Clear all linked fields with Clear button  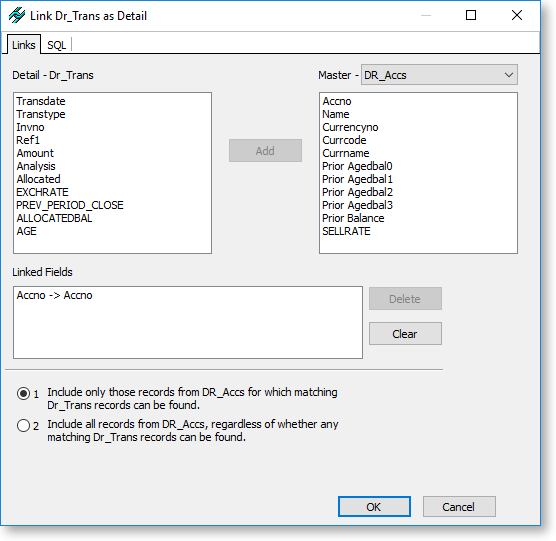pyautogui.click(x=405, y=334)
